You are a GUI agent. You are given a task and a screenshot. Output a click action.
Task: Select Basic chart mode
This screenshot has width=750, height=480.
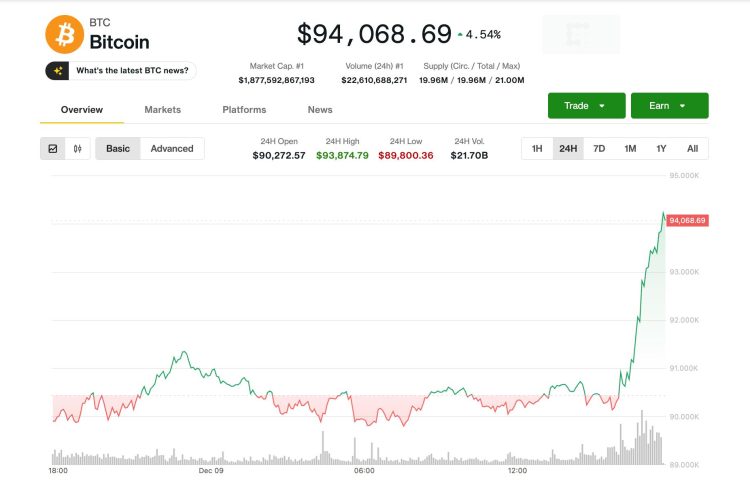click(x=118, y=149)
